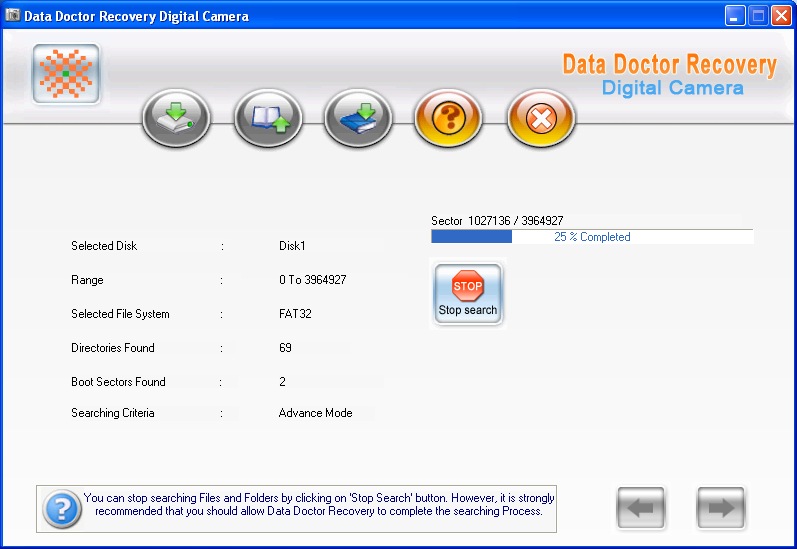Click the open book with up arrow icon
The image size is (797, 549).
click(268, 118)
